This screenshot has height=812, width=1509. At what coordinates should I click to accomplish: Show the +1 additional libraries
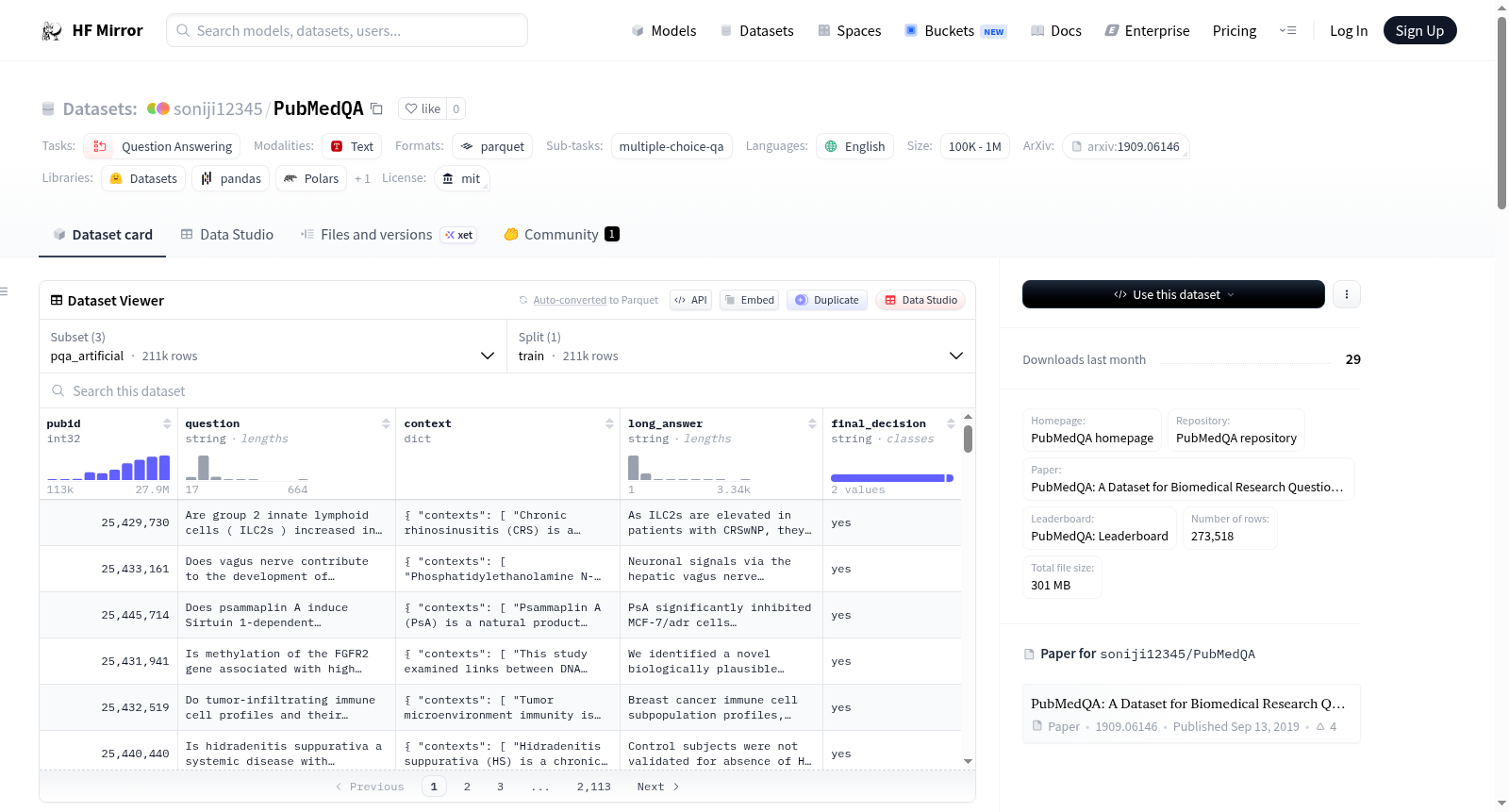(x=362, y=178)
